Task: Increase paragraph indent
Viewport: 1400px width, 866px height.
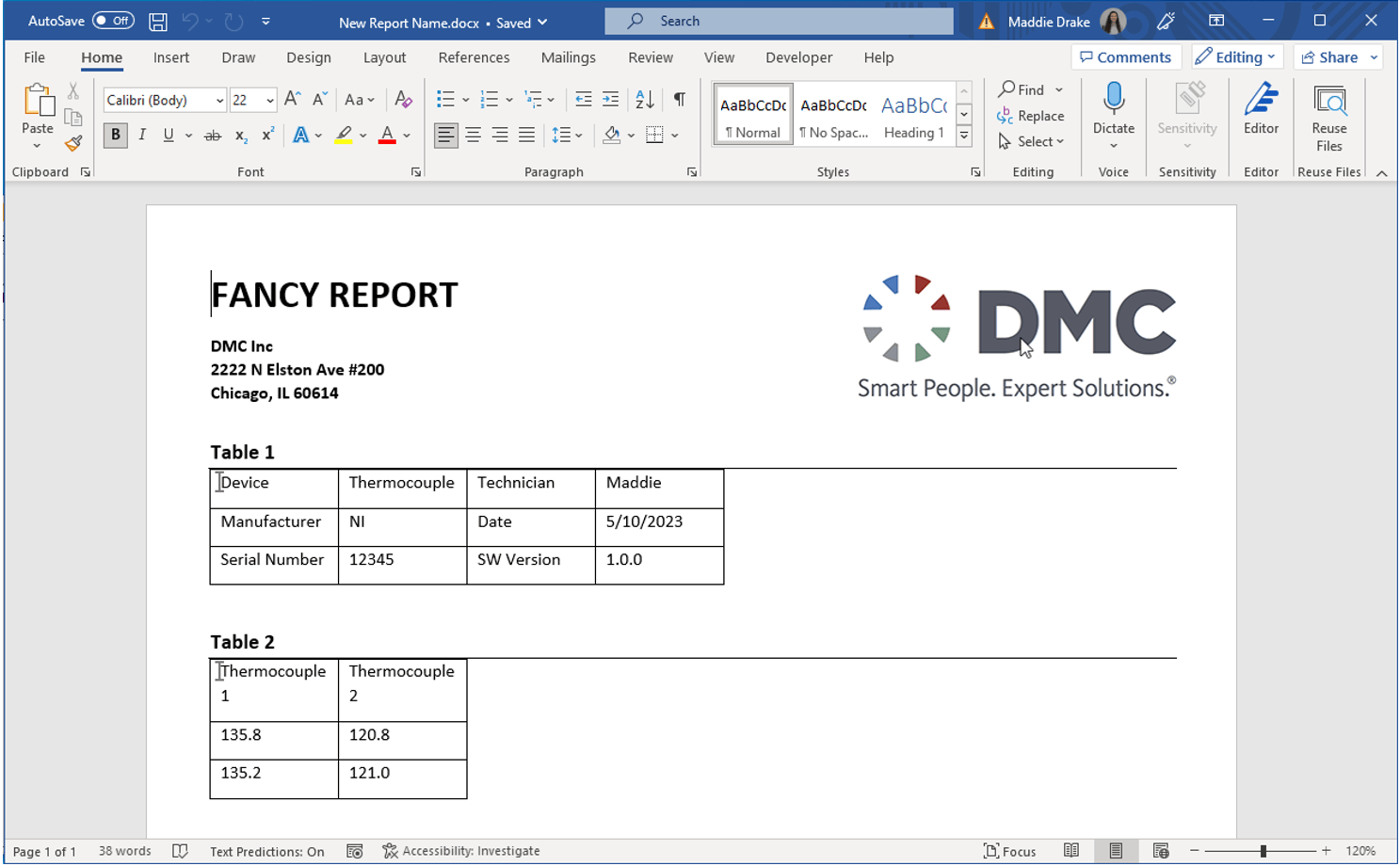Action: coord(610,99)
